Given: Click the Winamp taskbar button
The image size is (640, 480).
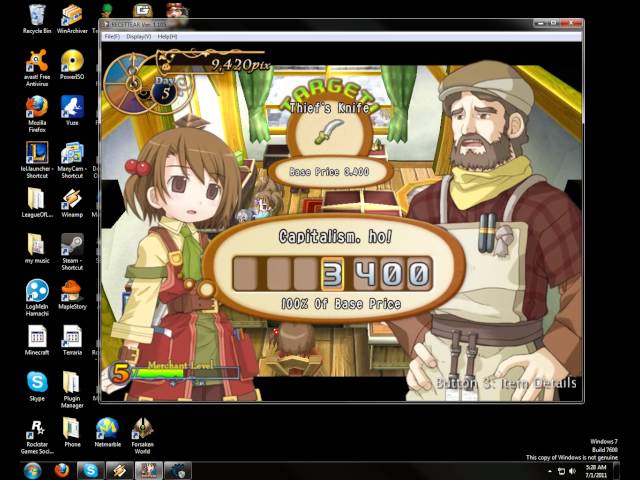Looking at the screenshot, I should (x=120, y=471).
